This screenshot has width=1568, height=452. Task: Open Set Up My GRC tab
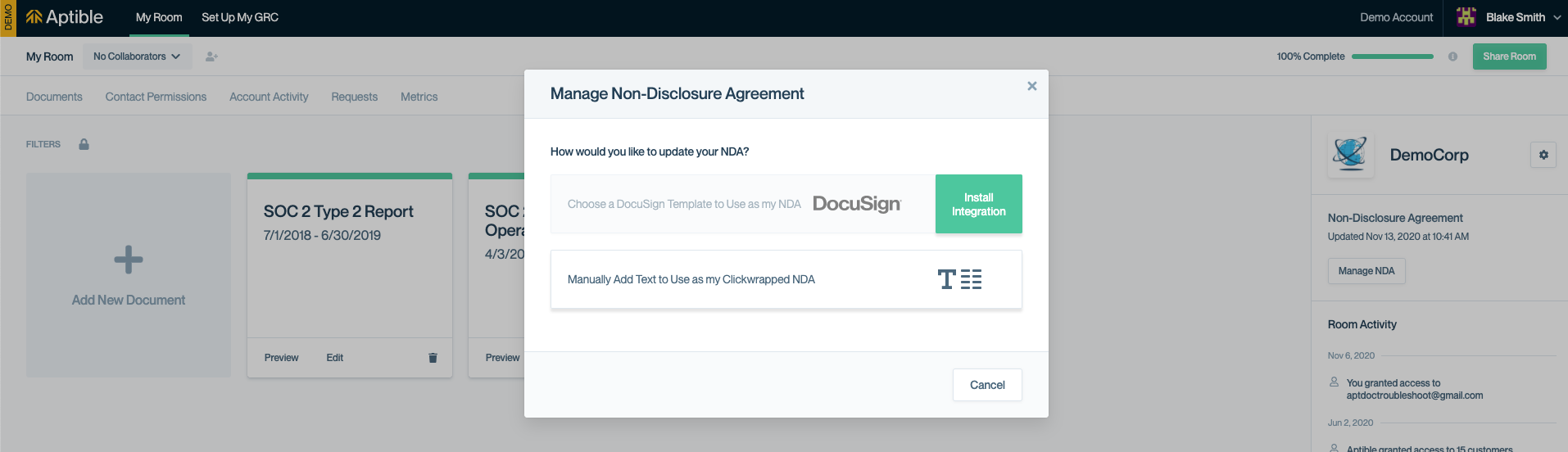tap(240, 17)
